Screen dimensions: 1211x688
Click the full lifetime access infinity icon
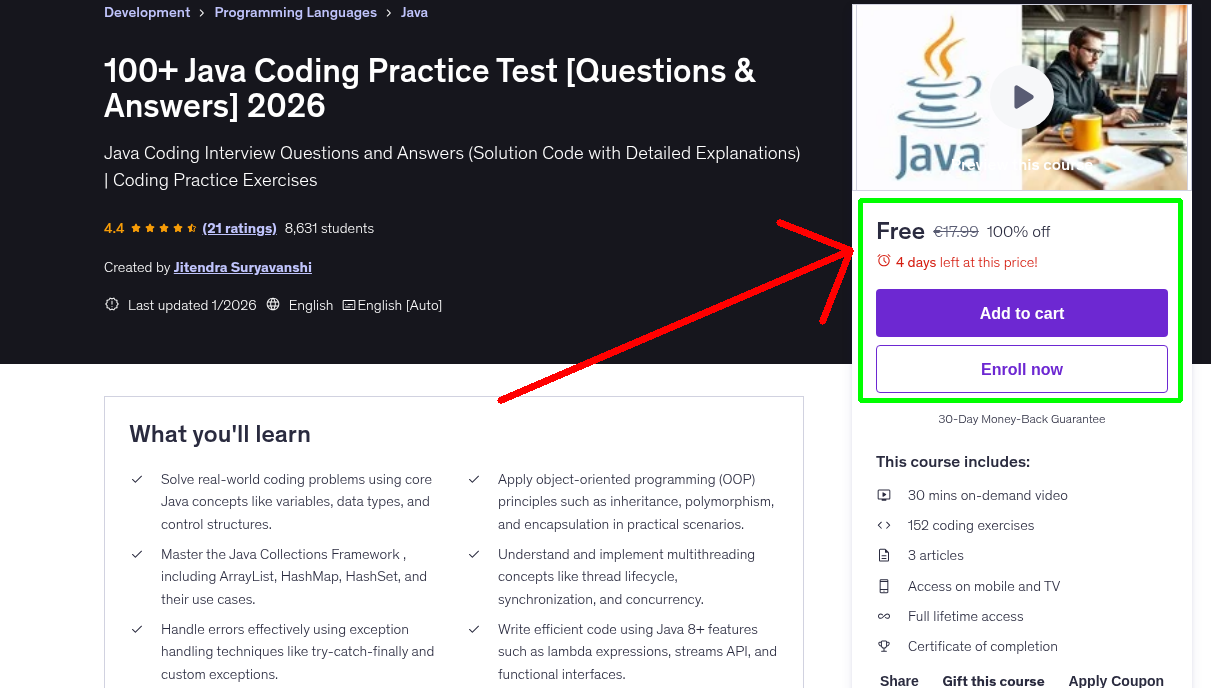tap(884, 616)
